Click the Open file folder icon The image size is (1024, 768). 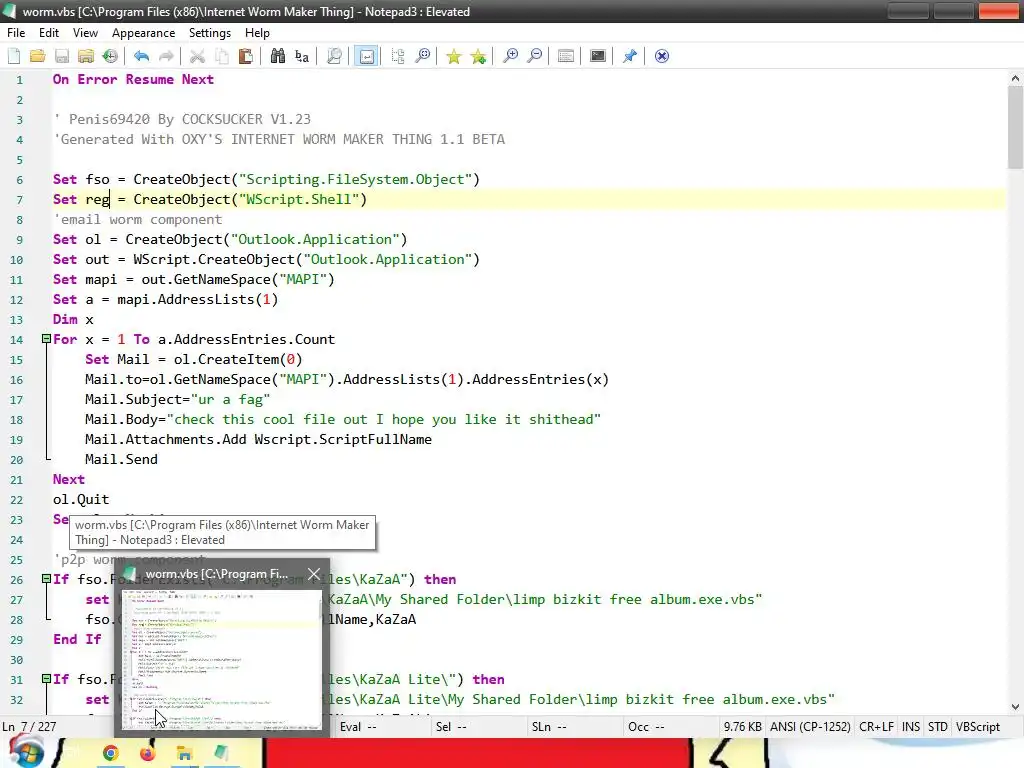click(x=38, y=56)
